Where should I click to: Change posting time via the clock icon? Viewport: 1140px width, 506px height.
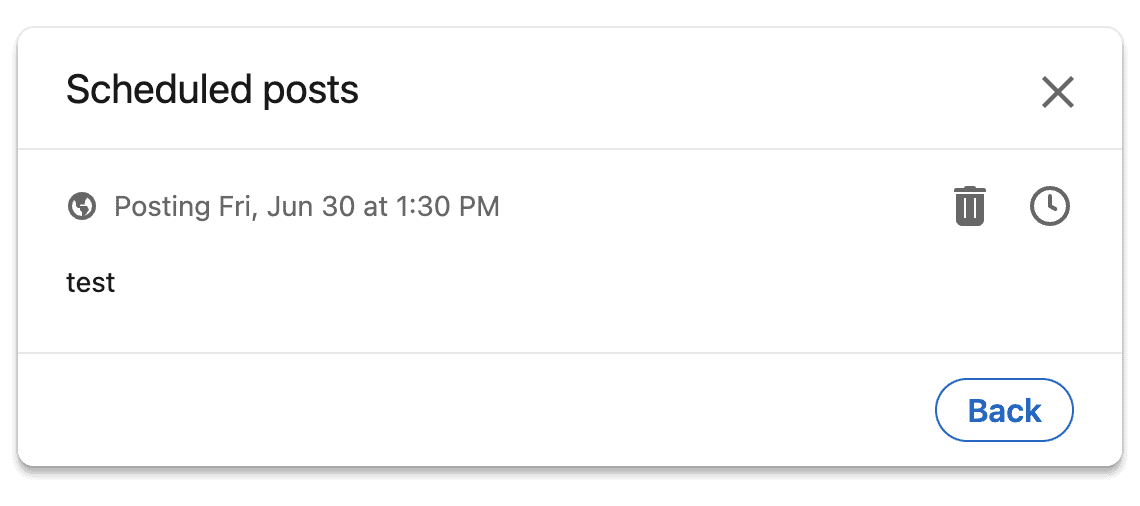1049,206
